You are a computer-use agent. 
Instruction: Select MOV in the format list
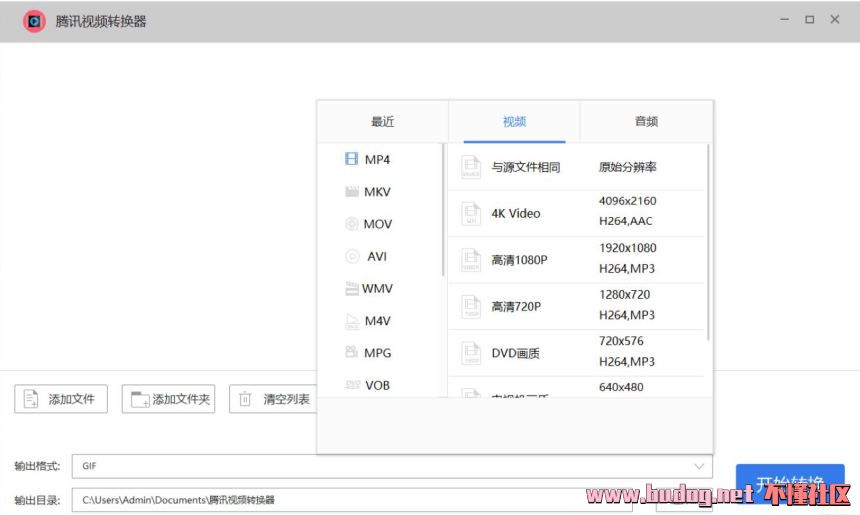(x=378, y=224)
